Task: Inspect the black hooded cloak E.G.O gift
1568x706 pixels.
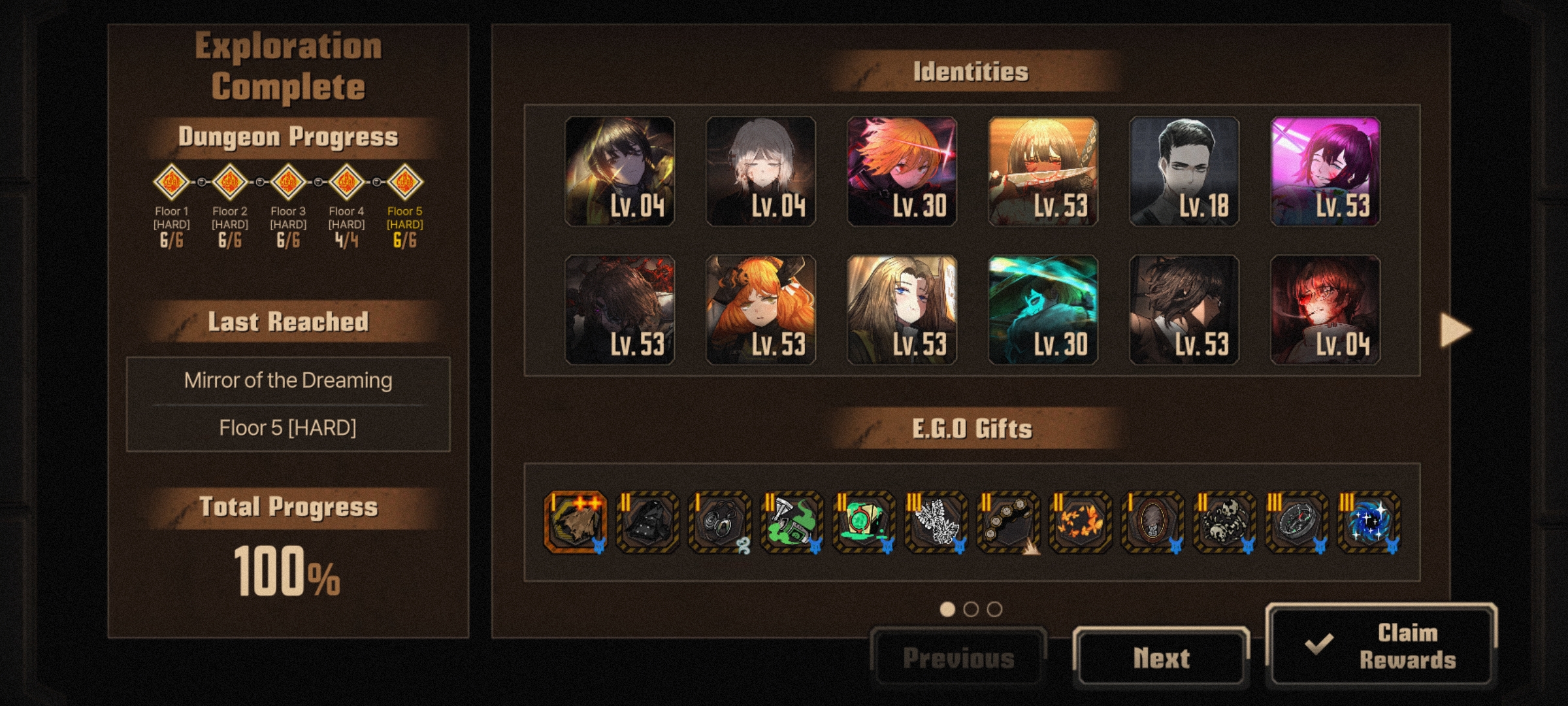Action: tap(647, 522)
